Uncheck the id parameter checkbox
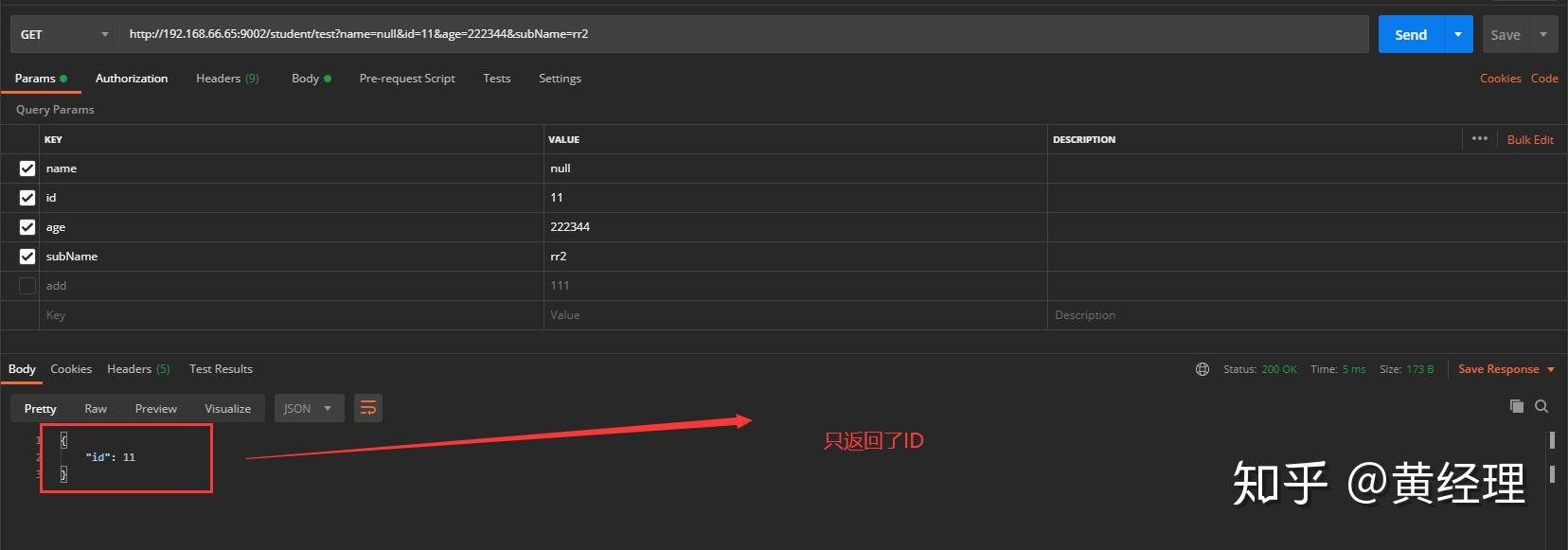 click(x=27, y=198)
